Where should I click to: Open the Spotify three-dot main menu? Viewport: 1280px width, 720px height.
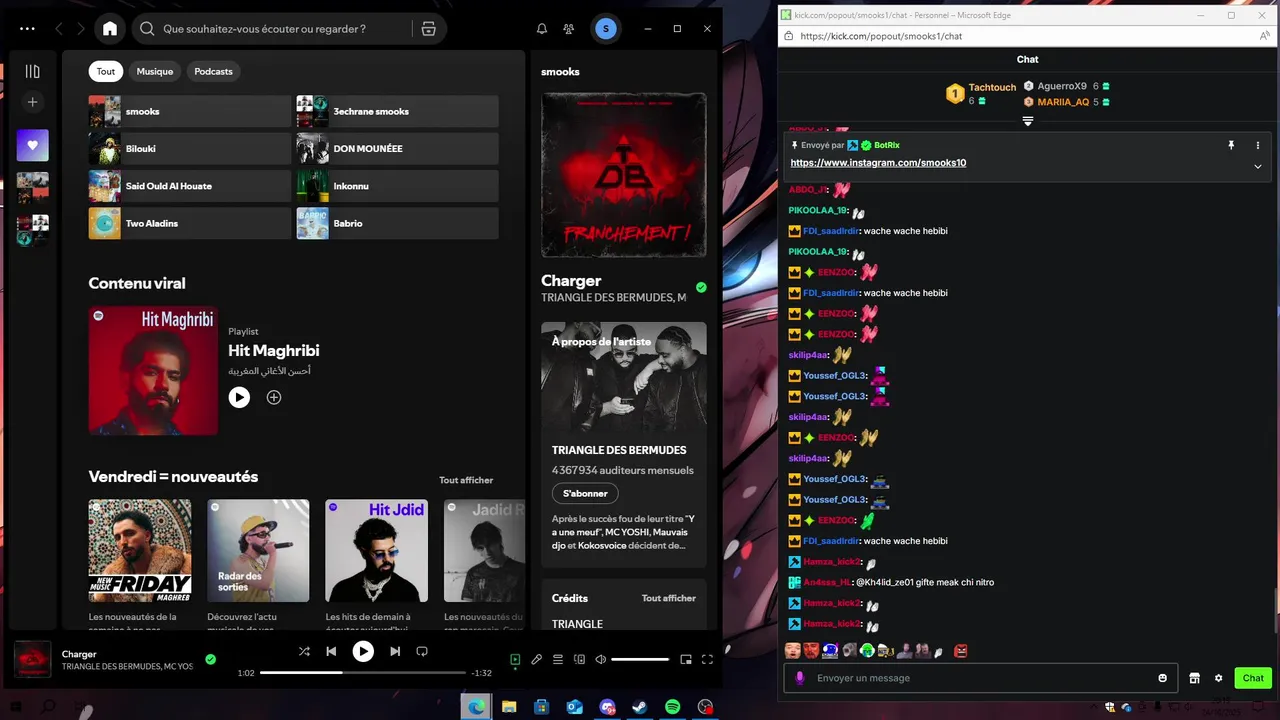(27, 29)
